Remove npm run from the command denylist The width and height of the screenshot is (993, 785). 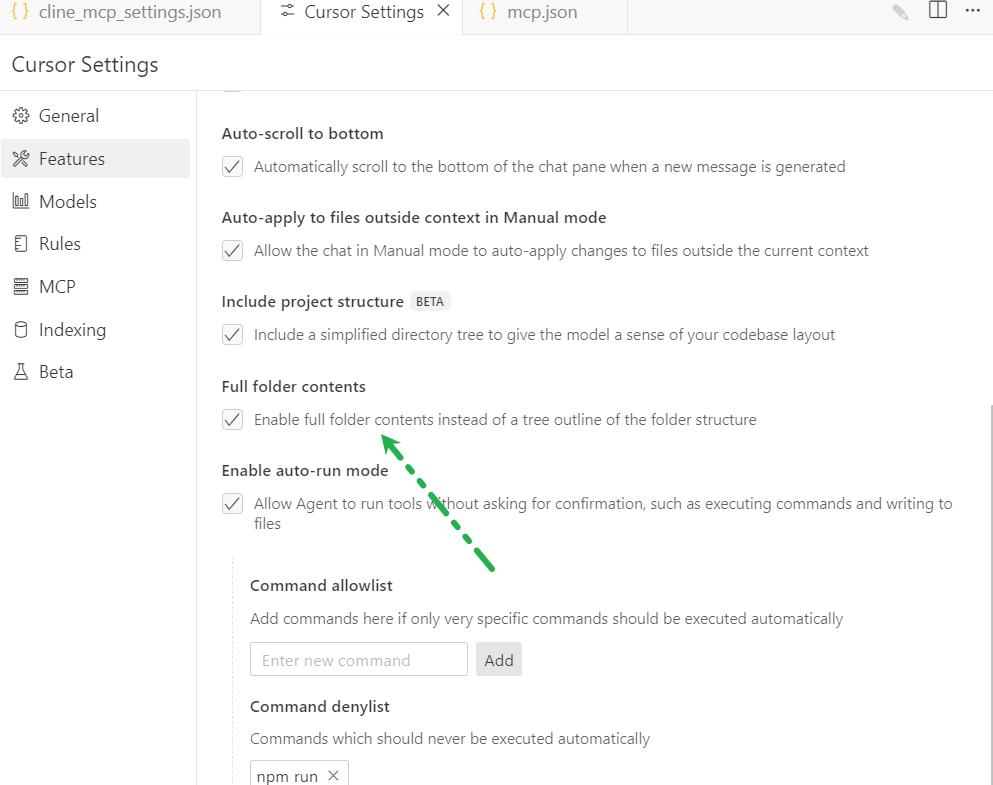pos(334,776)
